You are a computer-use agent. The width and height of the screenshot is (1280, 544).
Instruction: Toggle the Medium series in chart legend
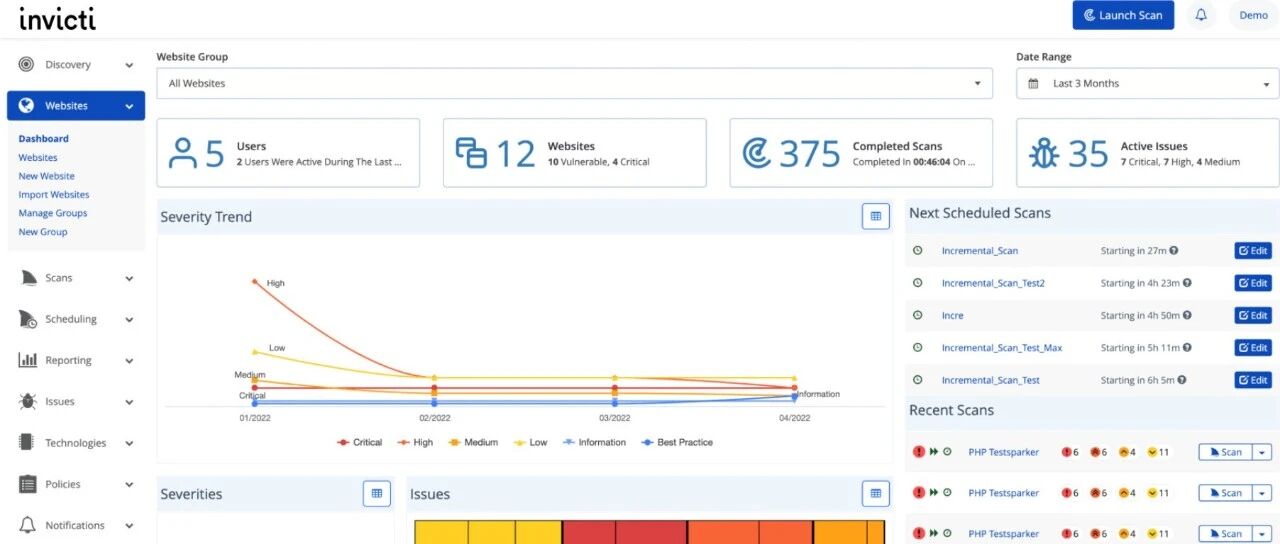(473, 442)
